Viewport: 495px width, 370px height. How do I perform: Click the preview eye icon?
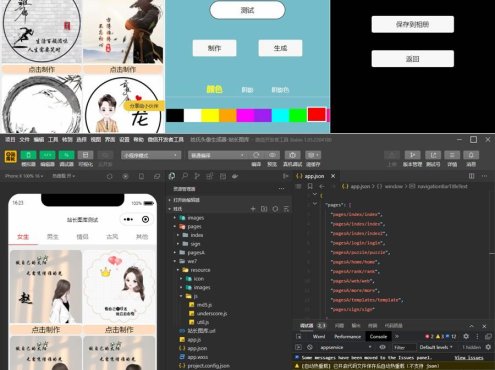click(x=272, y=155)
